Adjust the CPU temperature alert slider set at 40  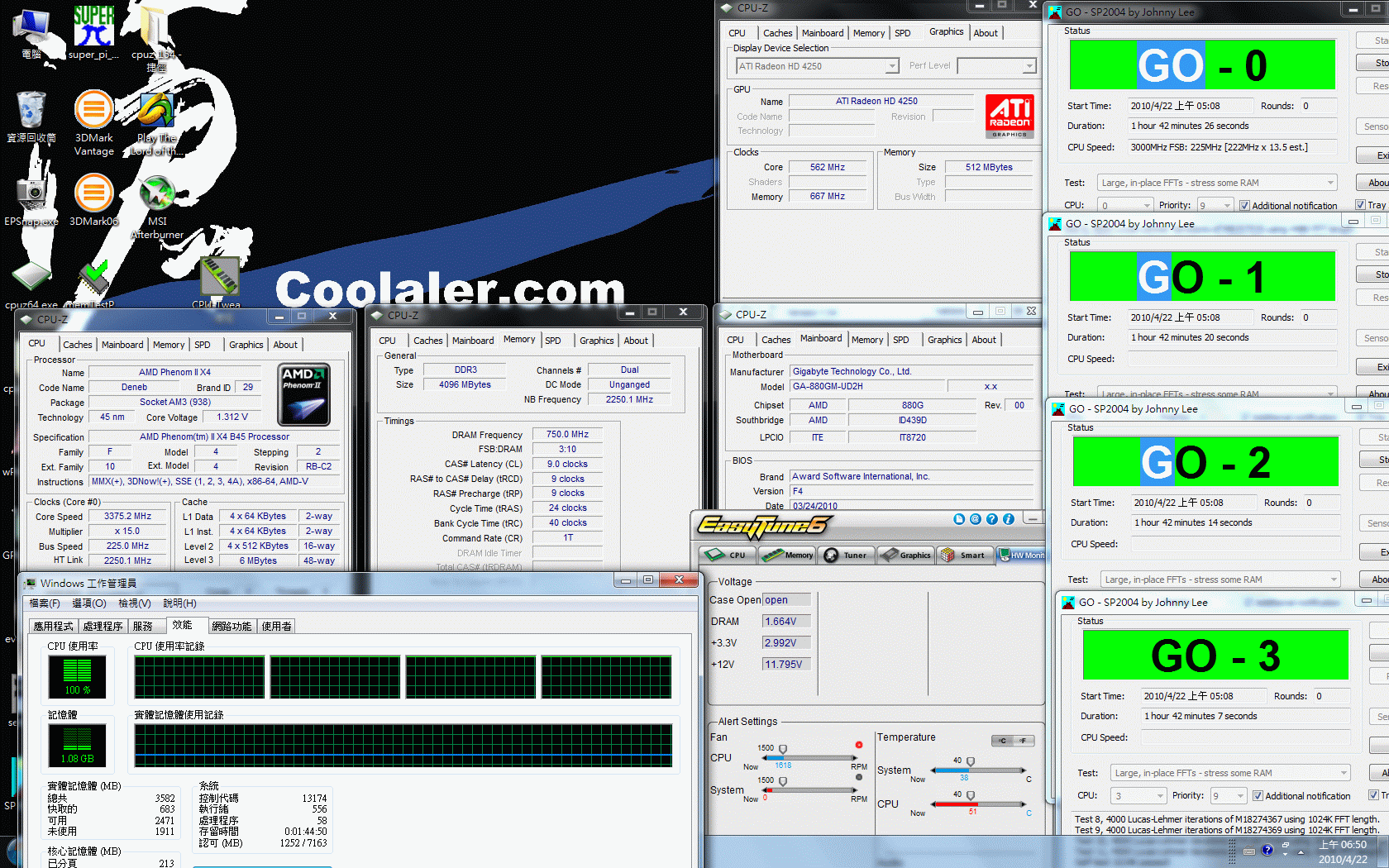tap(970, 795)
